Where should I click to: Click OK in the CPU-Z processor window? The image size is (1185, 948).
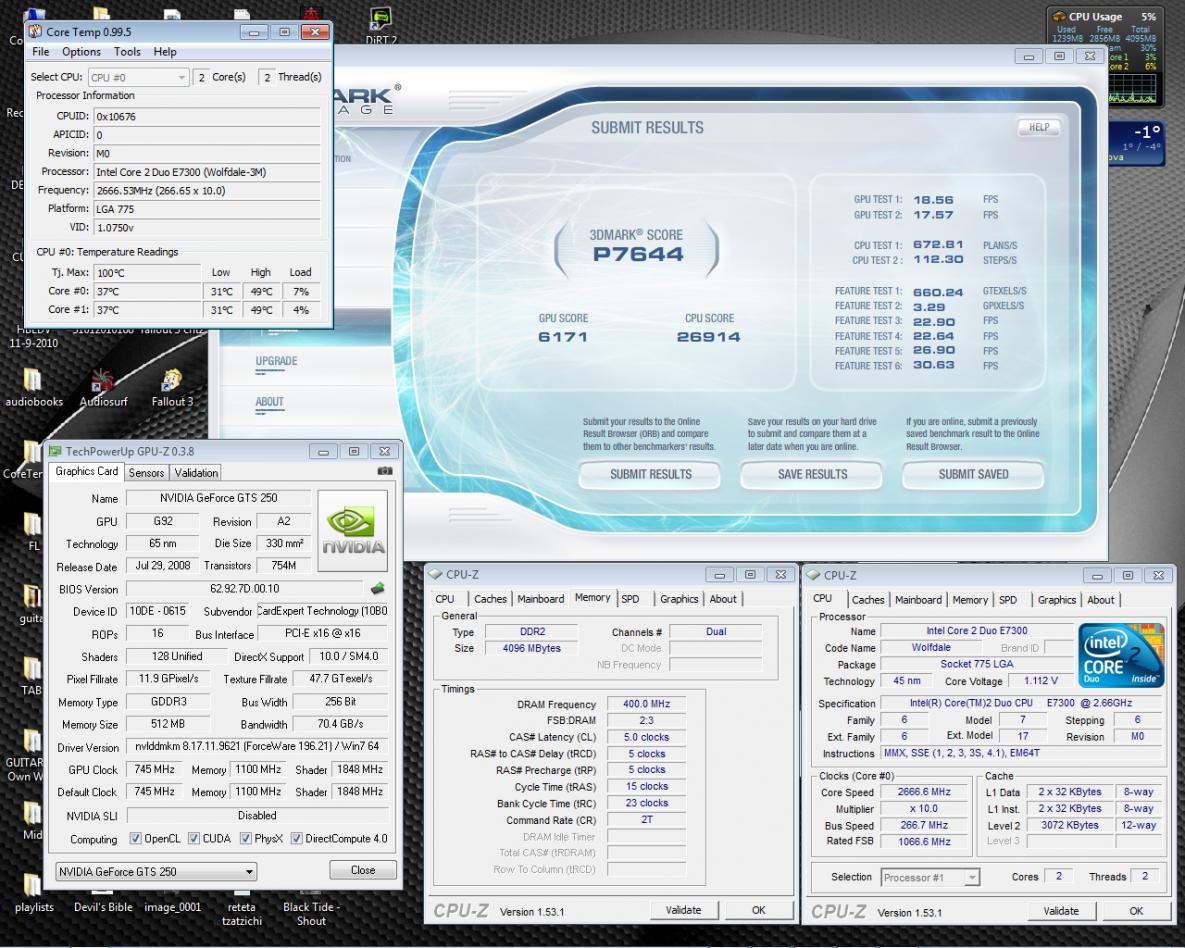click(1136, 911)
